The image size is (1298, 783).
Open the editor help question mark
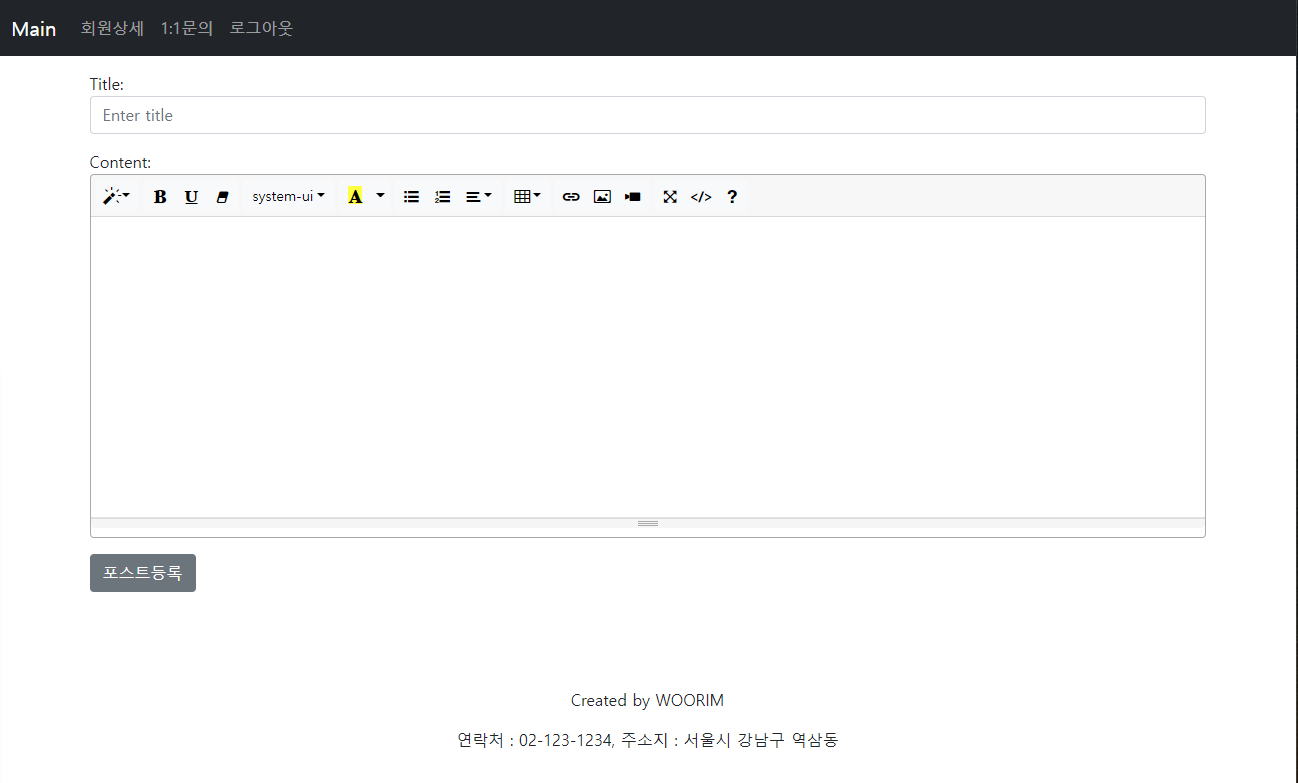[x=732, y=196]
